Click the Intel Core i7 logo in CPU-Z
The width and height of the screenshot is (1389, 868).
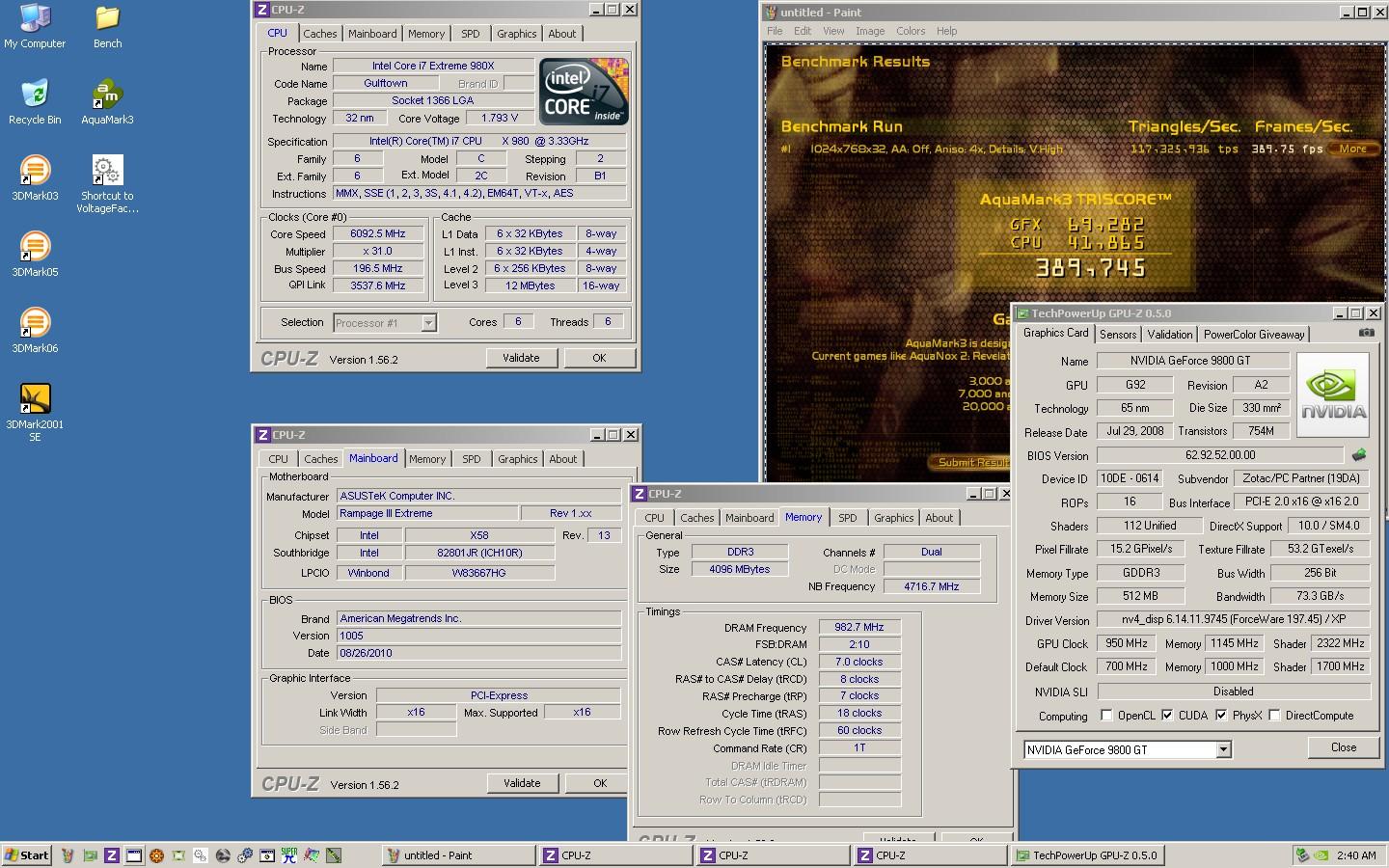585,92
